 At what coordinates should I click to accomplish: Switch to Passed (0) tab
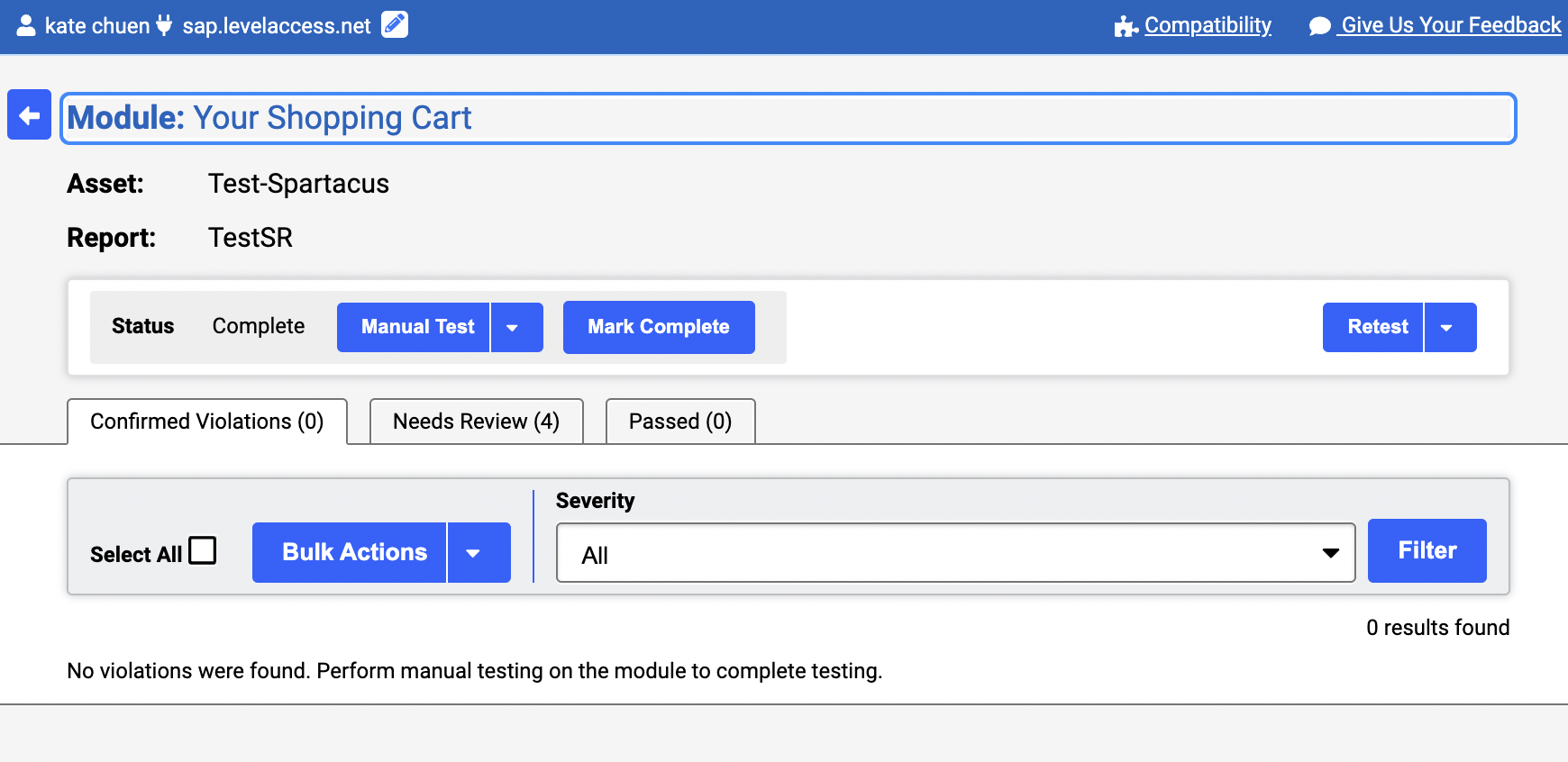(680, 422)
